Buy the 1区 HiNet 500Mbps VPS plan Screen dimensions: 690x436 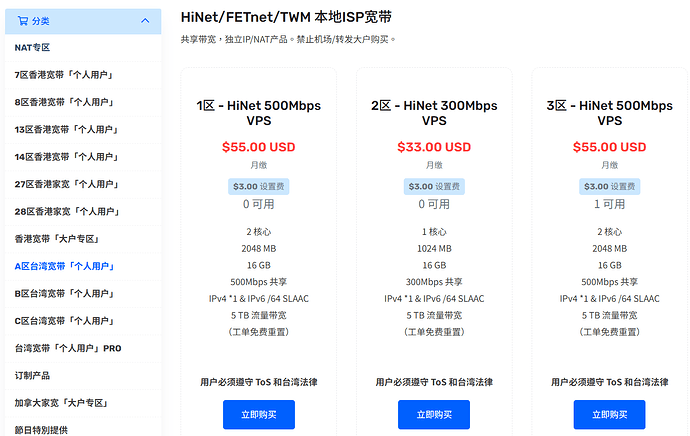click(x=259, y=414)
